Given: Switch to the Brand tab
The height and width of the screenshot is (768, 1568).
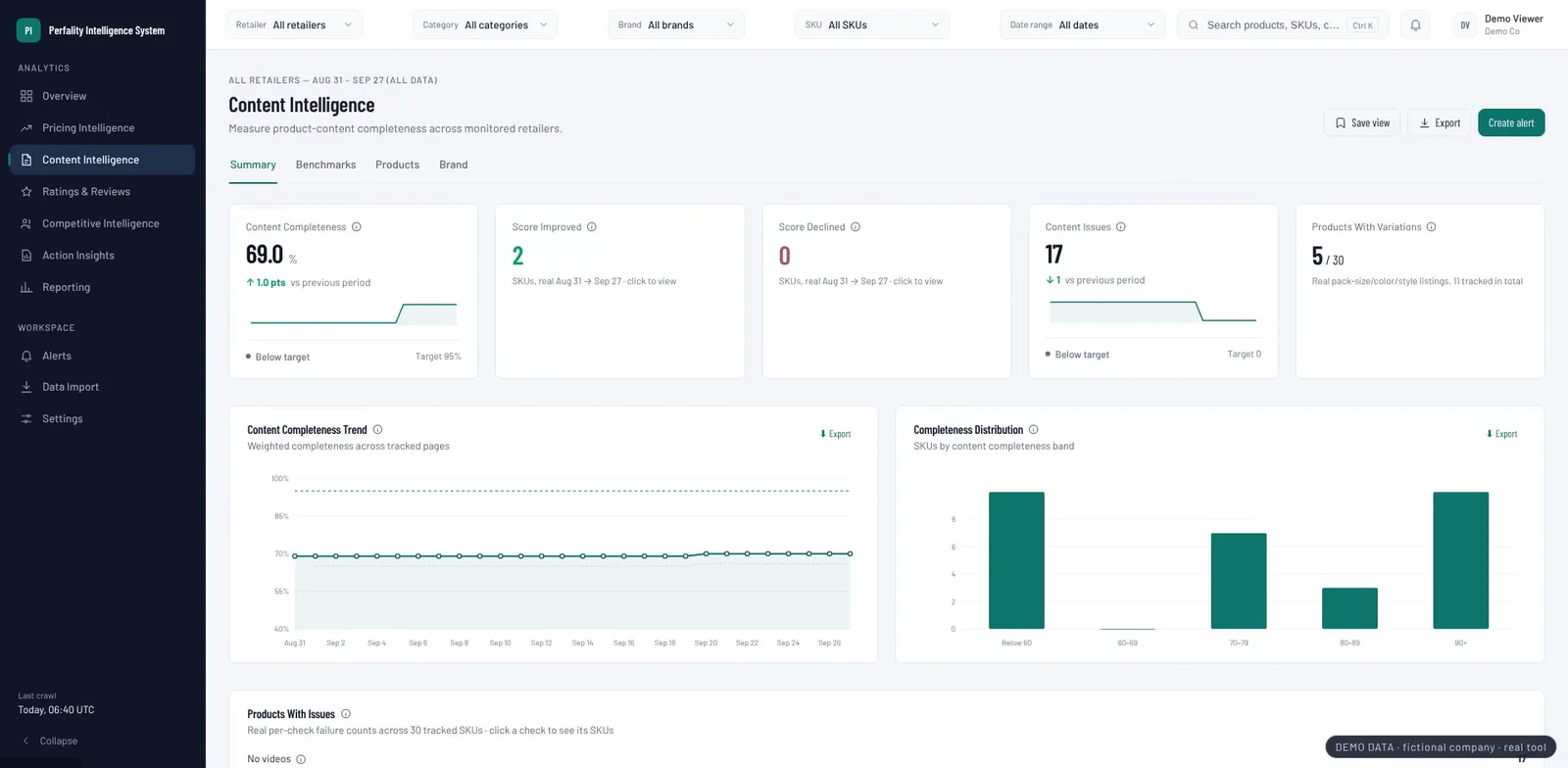Looking at the screenshot, I should pyautogui.click(x=453, y=165).
